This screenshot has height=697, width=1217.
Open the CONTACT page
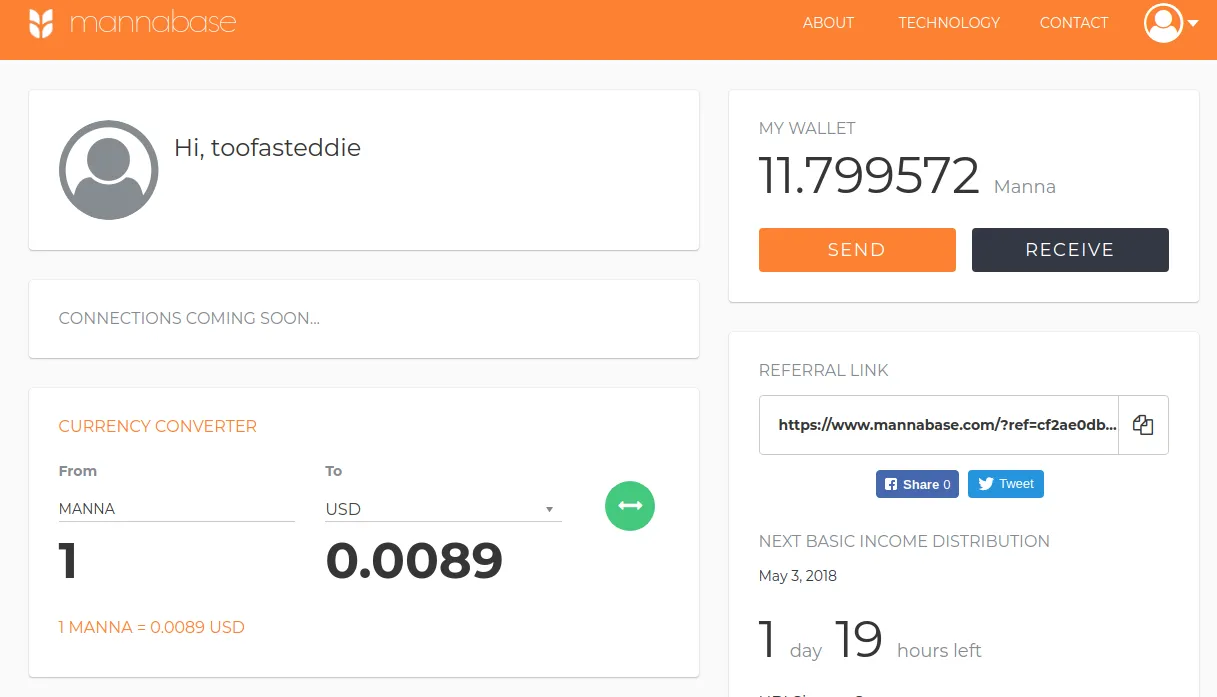(1074, 23)
